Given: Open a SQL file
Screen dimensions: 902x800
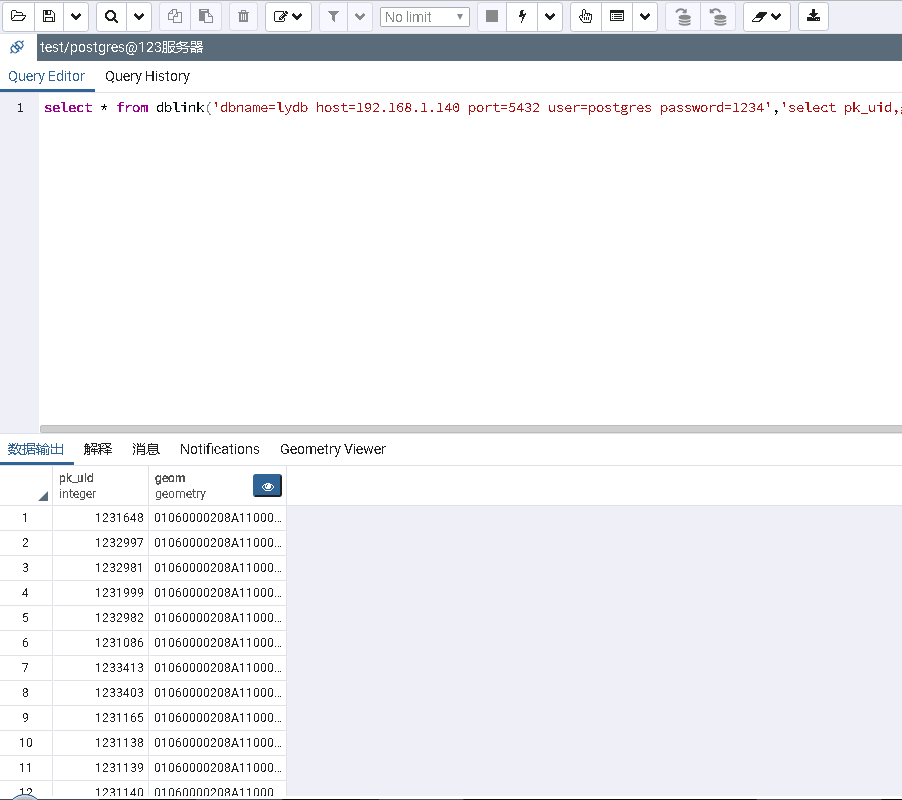Looking at the screenshot, I should coord(18,16).
